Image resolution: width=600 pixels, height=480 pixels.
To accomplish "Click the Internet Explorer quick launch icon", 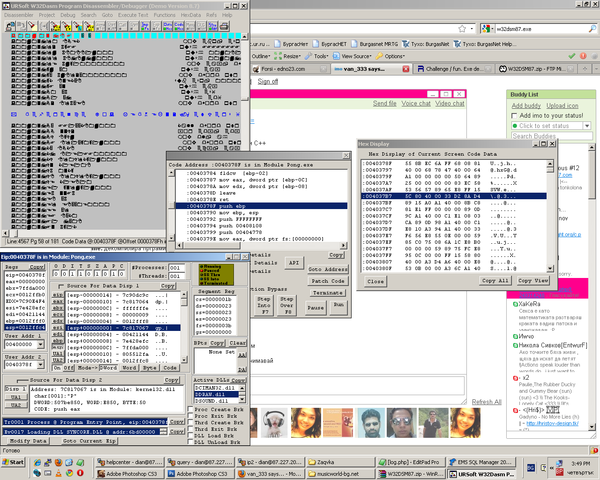I will point(37,462).
